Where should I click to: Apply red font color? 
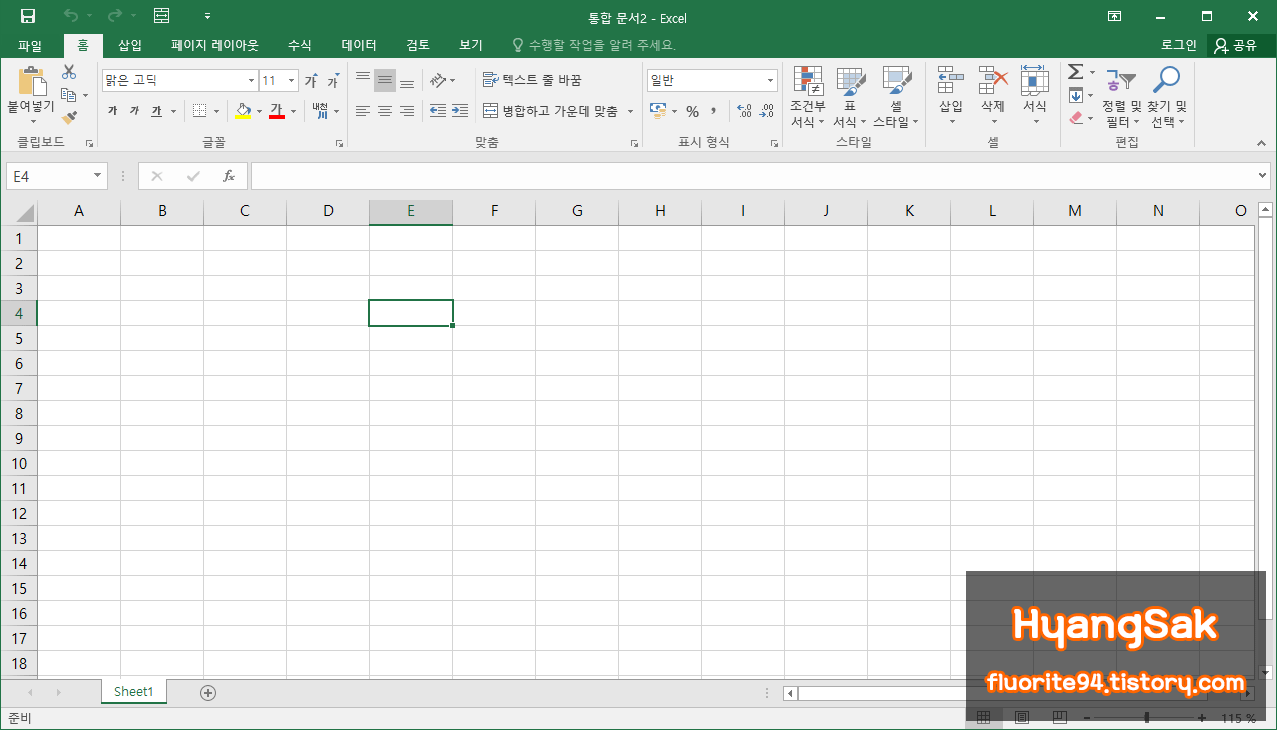pyautogui.click(x=277, y=111)
